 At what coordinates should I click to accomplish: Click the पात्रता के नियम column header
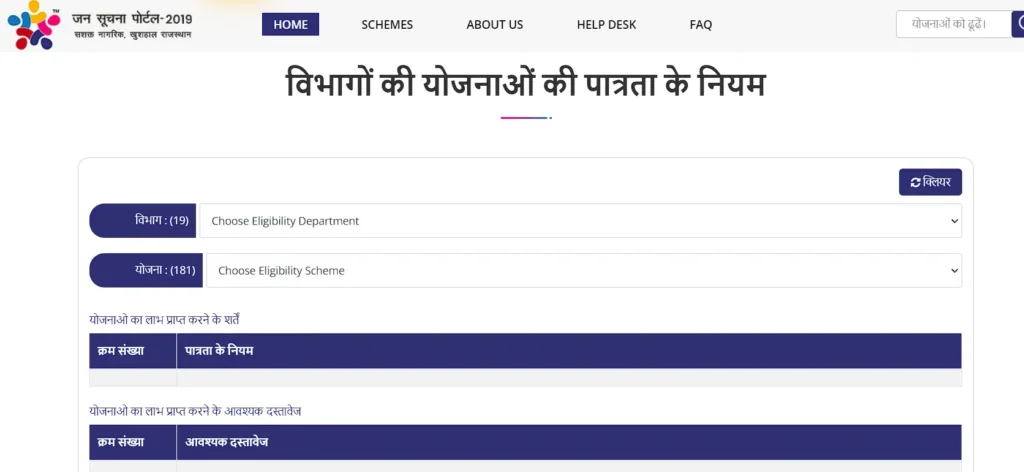(x=569, y=351)
